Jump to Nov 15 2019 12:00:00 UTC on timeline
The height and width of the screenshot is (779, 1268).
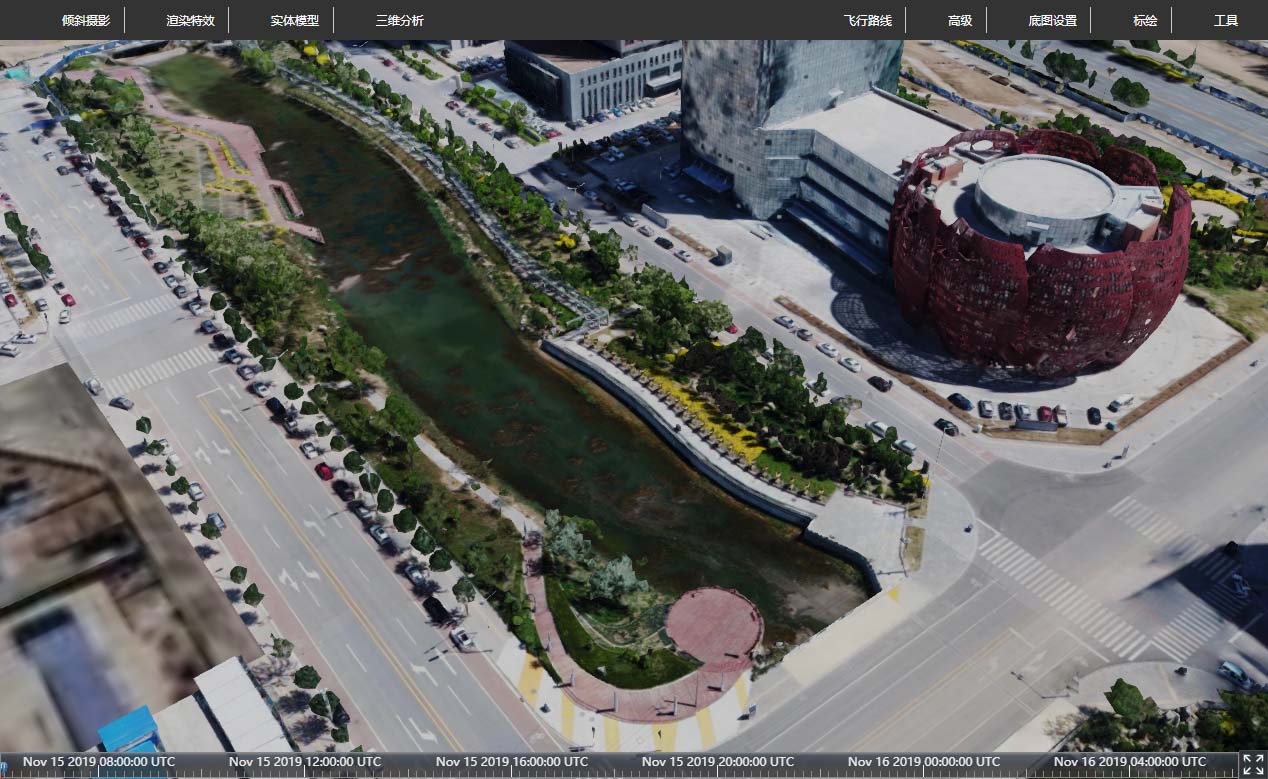tap(305, 761)
